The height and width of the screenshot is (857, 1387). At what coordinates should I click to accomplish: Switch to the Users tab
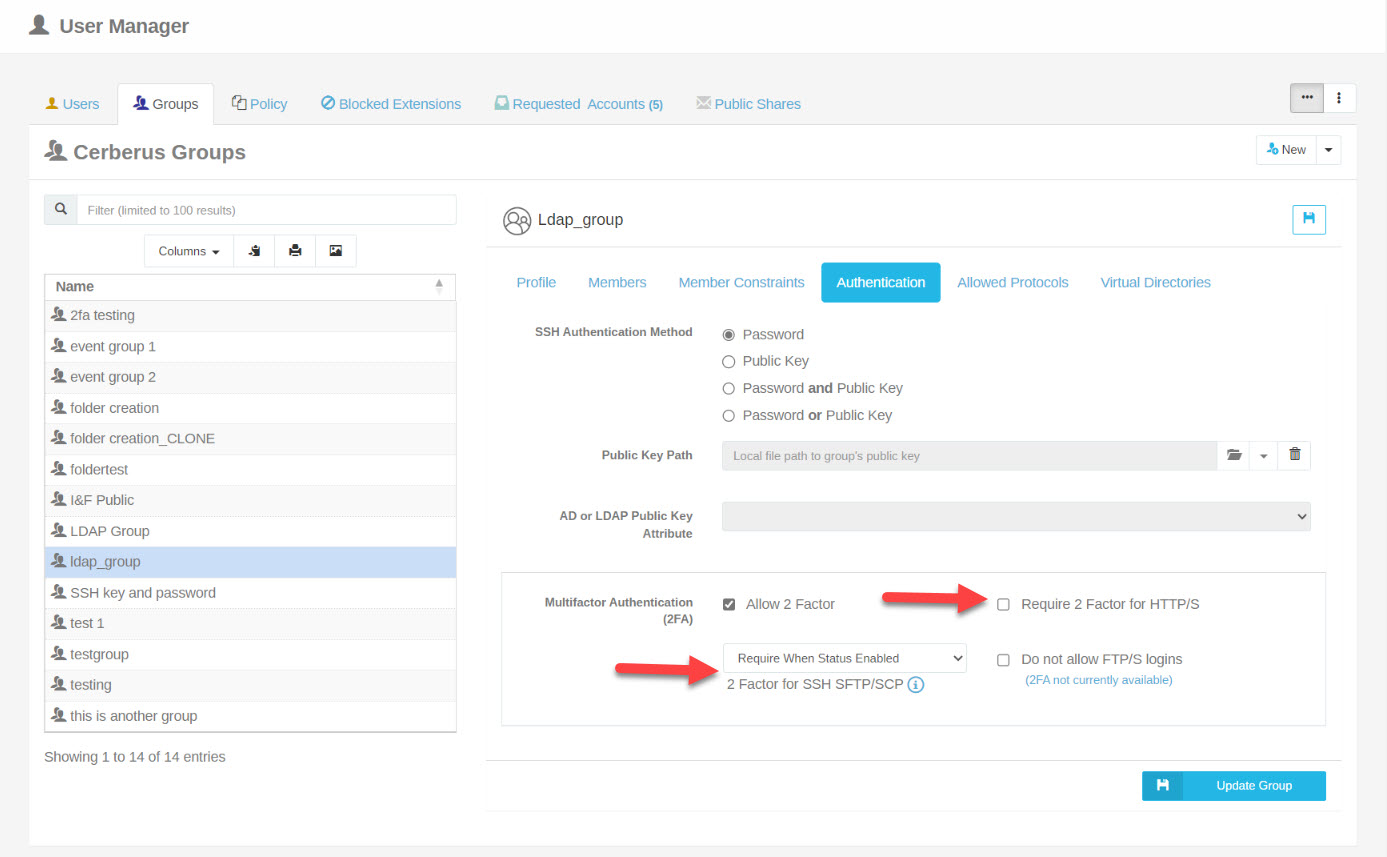(73, 104)
